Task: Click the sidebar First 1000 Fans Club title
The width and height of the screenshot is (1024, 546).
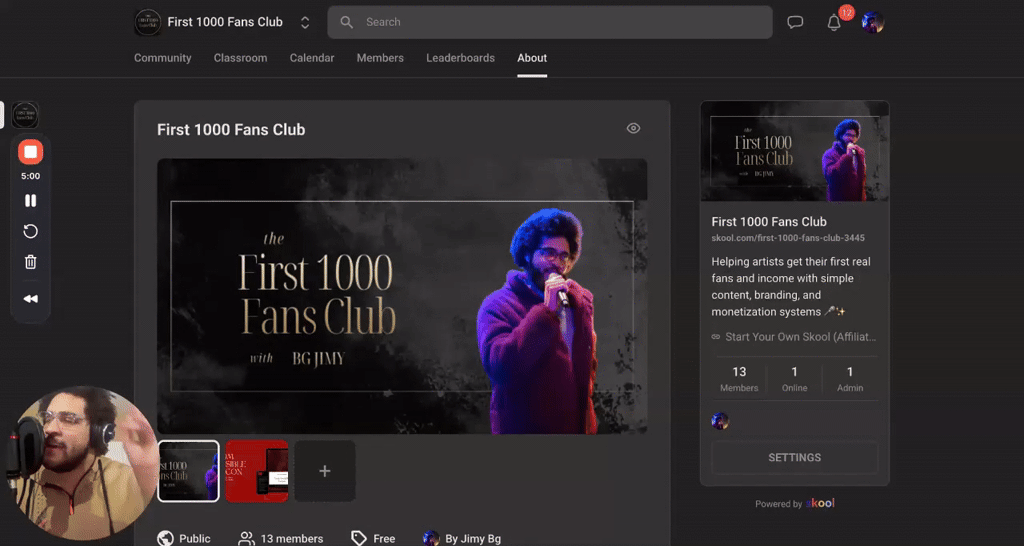Action: [769, 222]
